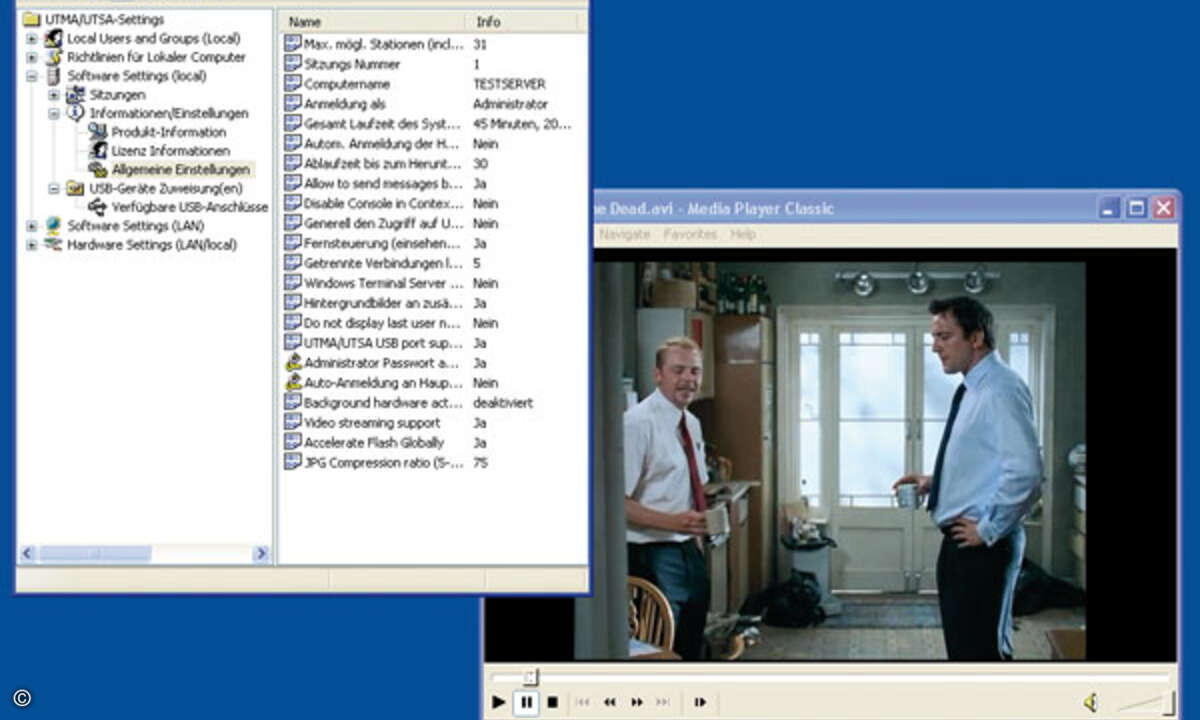Open the Help menu in Media Player
Image resolution: width=1200 pixels, height=720 pixels.
coord(743,234)
